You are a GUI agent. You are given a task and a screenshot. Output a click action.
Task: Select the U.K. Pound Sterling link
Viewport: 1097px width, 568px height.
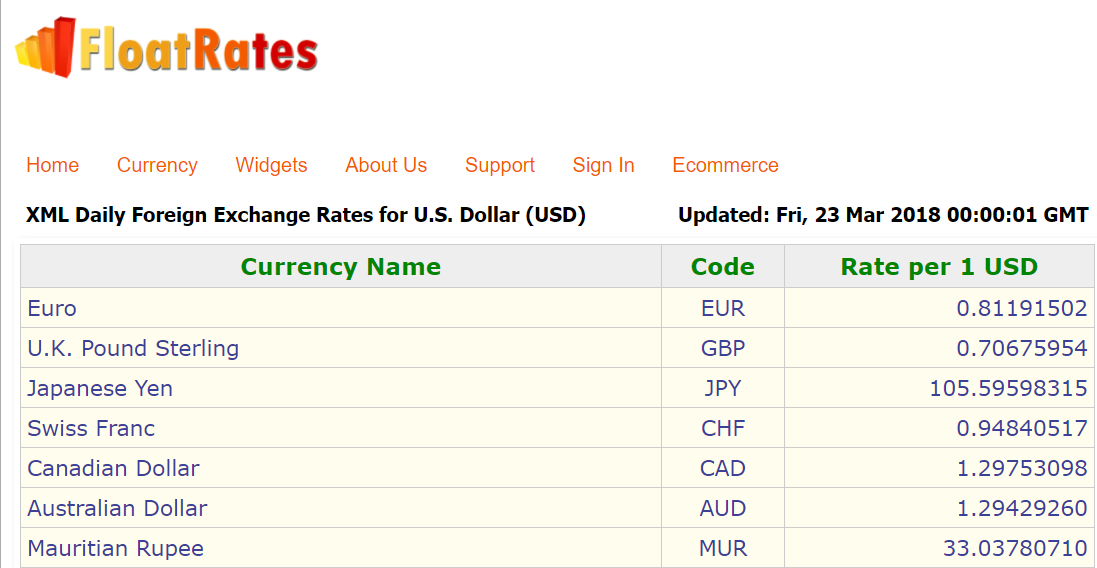(x=133, y=348)
